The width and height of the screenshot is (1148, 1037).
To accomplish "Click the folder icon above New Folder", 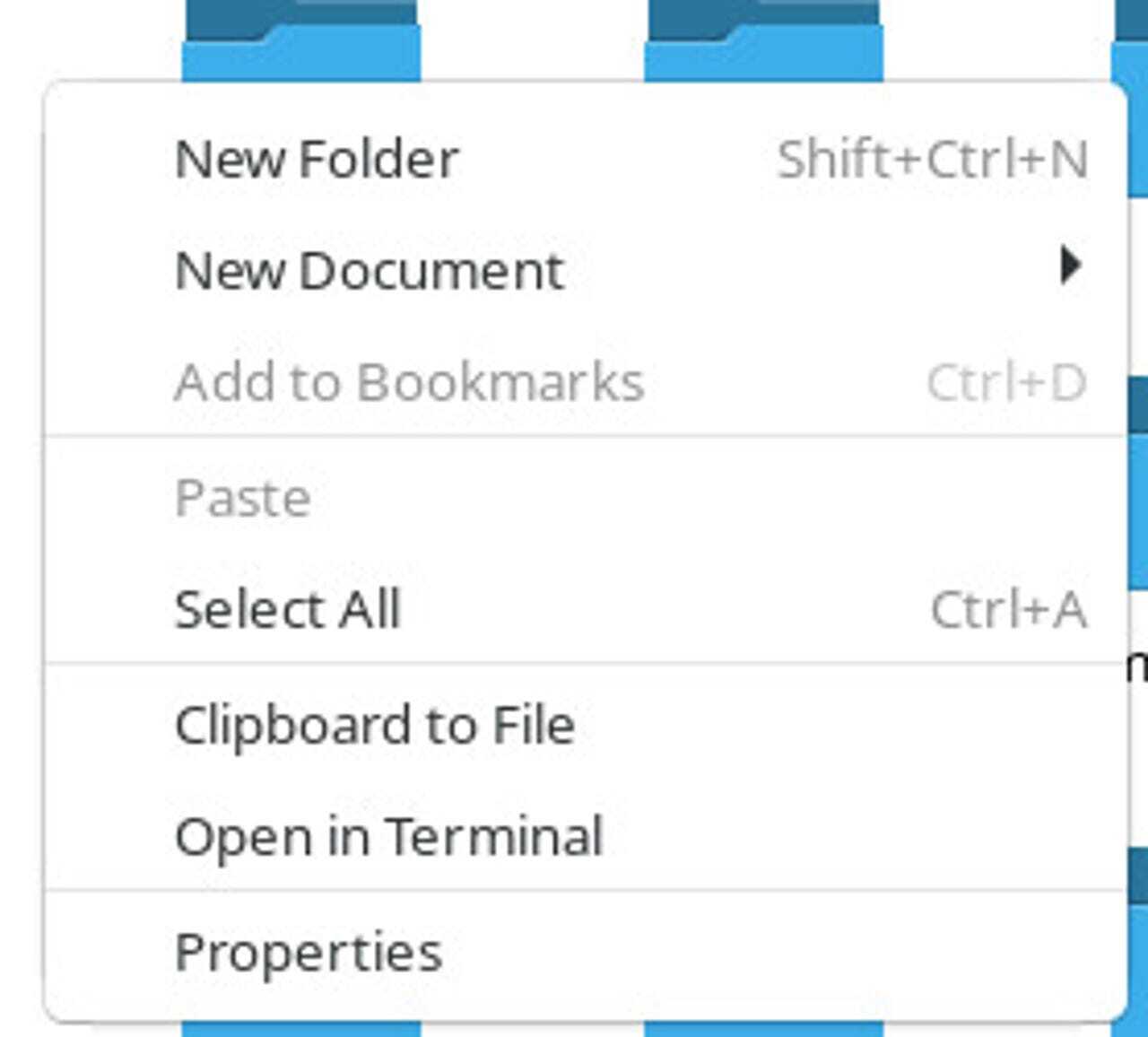I will coord(301,40).
